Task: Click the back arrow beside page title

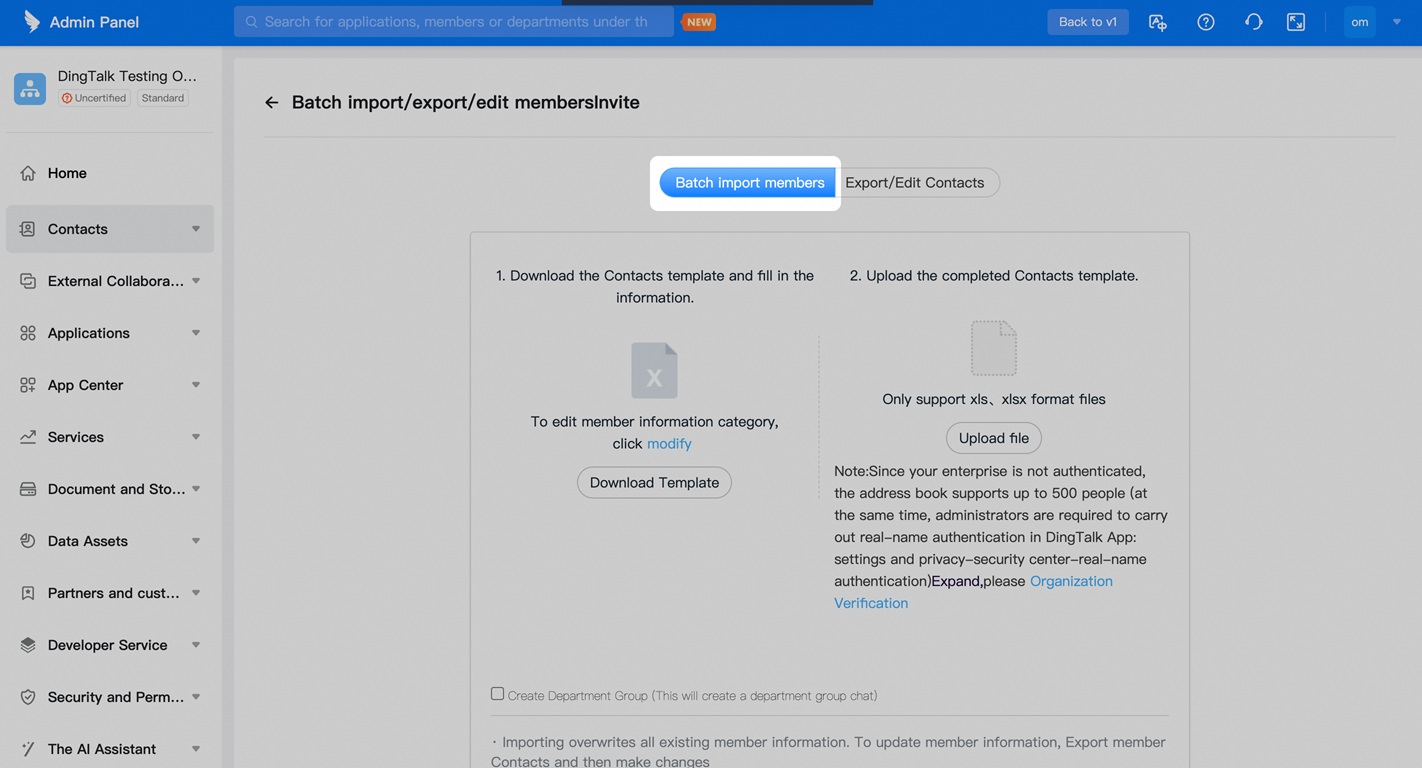Action: pos(271,102)
